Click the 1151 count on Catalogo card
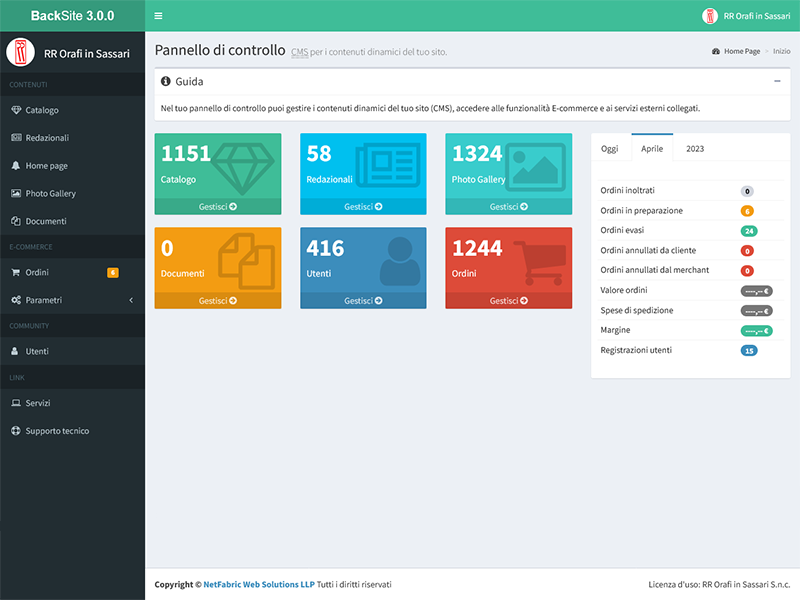Image resolution: width=800 pixels, height=600 pixels. click(186, 154)
